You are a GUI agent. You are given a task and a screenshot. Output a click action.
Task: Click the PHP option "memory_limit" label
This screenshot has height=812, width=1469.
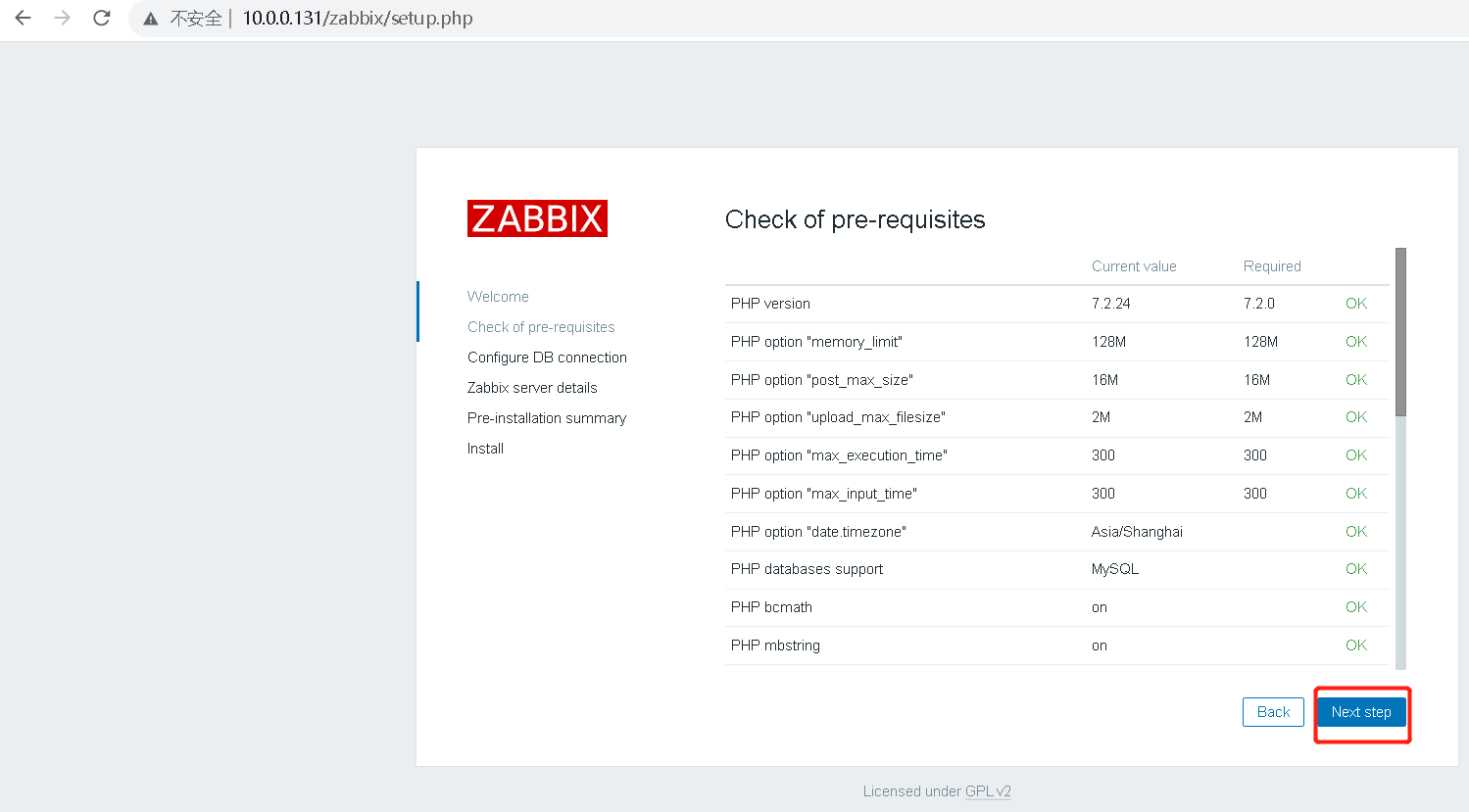(x=816, y=342)
